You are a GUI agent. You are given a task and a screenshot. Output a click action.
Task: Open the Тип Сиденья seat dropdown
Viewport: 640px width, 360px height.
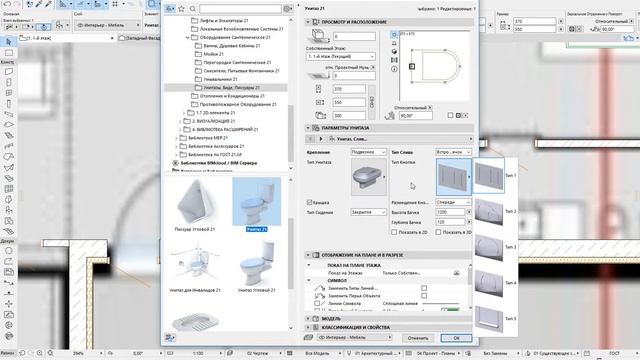click(369, 212)
